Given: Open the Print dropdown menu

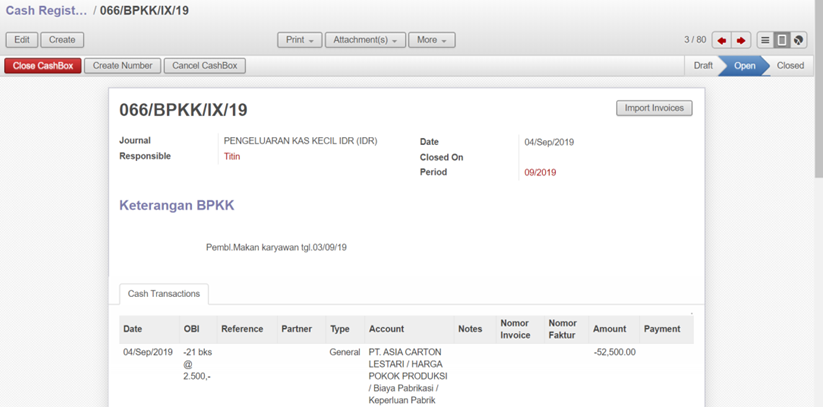Looking at the screenshot, I should point(299,40).
